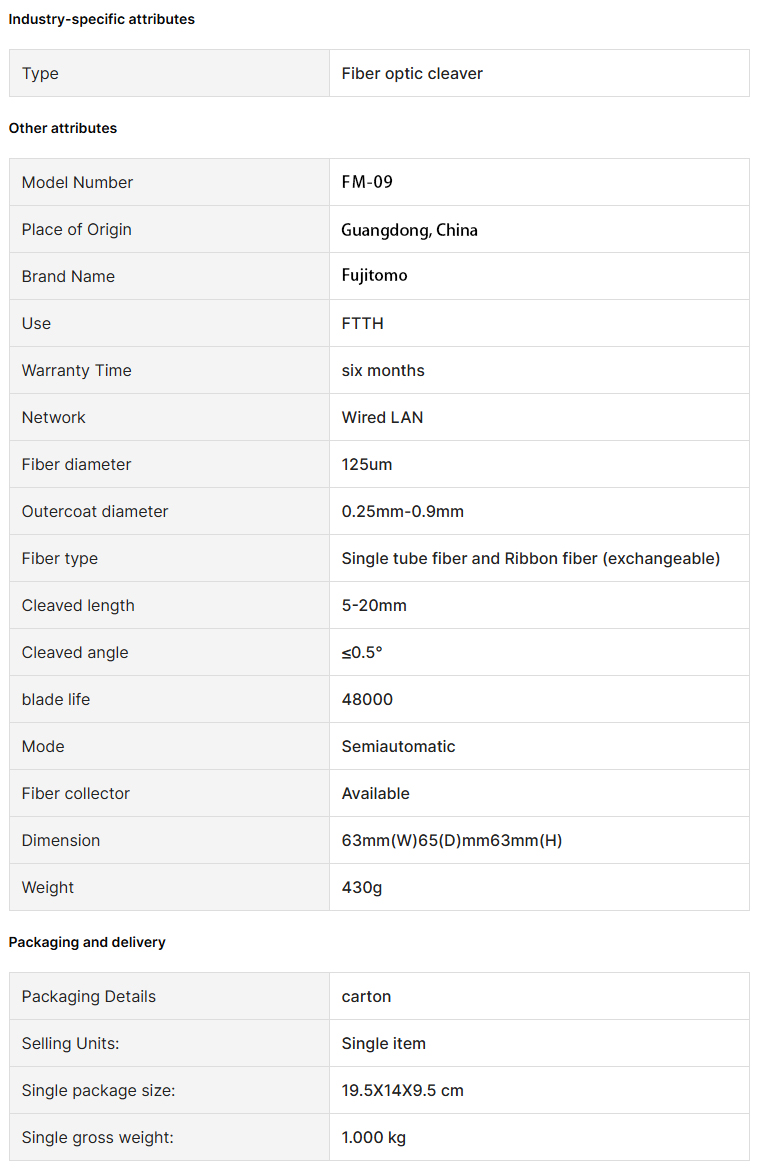Select the 19.5X14X9.5 cm package size
Image resolution: width=757 pixels, height=1169 pixels.
pyautogui.click(x=402, y=1091)
